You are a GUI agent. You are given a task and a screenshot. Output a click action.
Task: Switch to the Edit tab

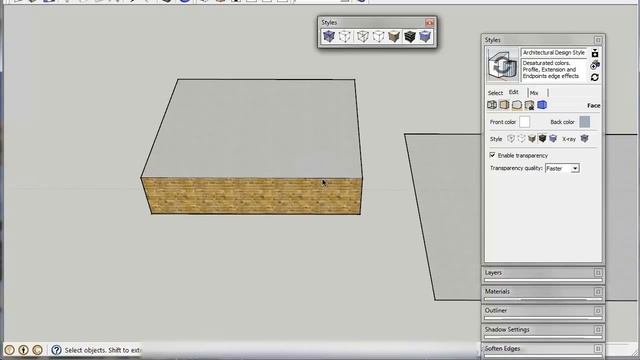click(x=513, y=92)
